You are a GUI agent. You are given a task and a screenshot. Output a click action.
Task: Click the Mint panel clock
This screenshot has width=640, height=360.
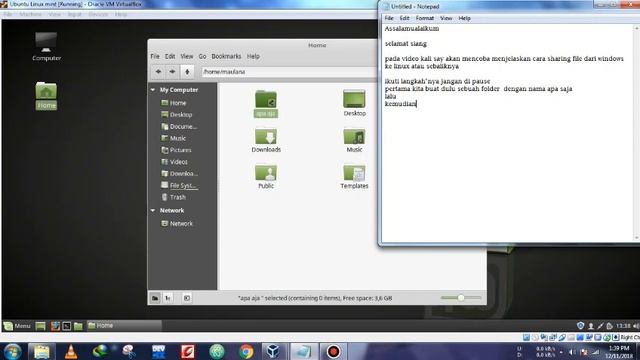pyautogui.click(x=623, y=326)
